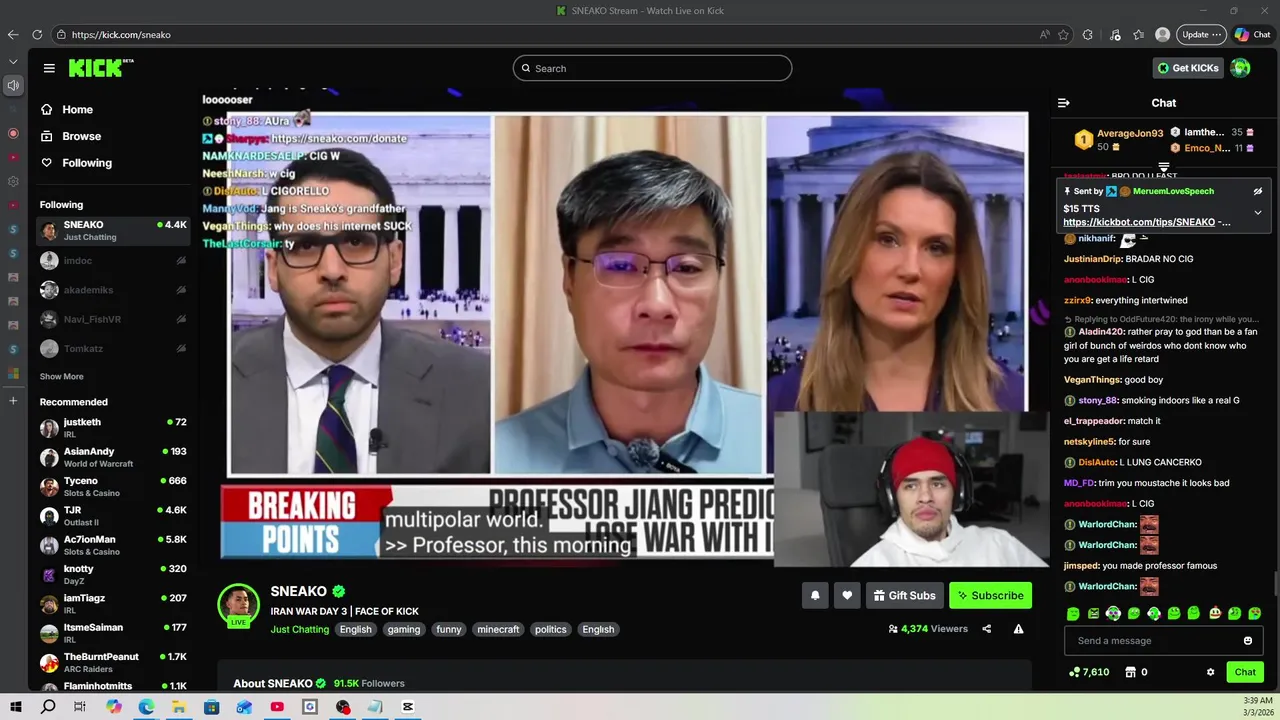The height and width of the screenshot is (720, 1280).
Task: Follow SNEAKO with the heart button
Action: coord(847,595)
